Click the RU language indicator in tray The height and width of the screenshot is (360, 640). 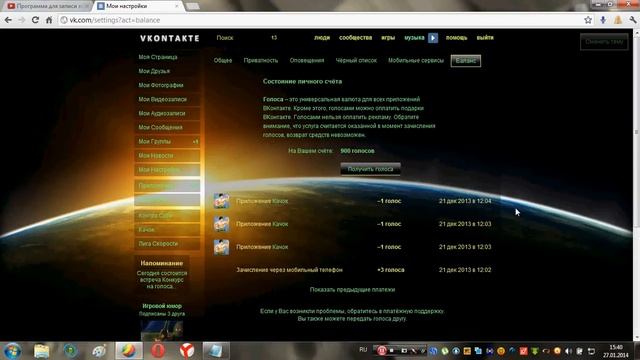tap(363, 350)
